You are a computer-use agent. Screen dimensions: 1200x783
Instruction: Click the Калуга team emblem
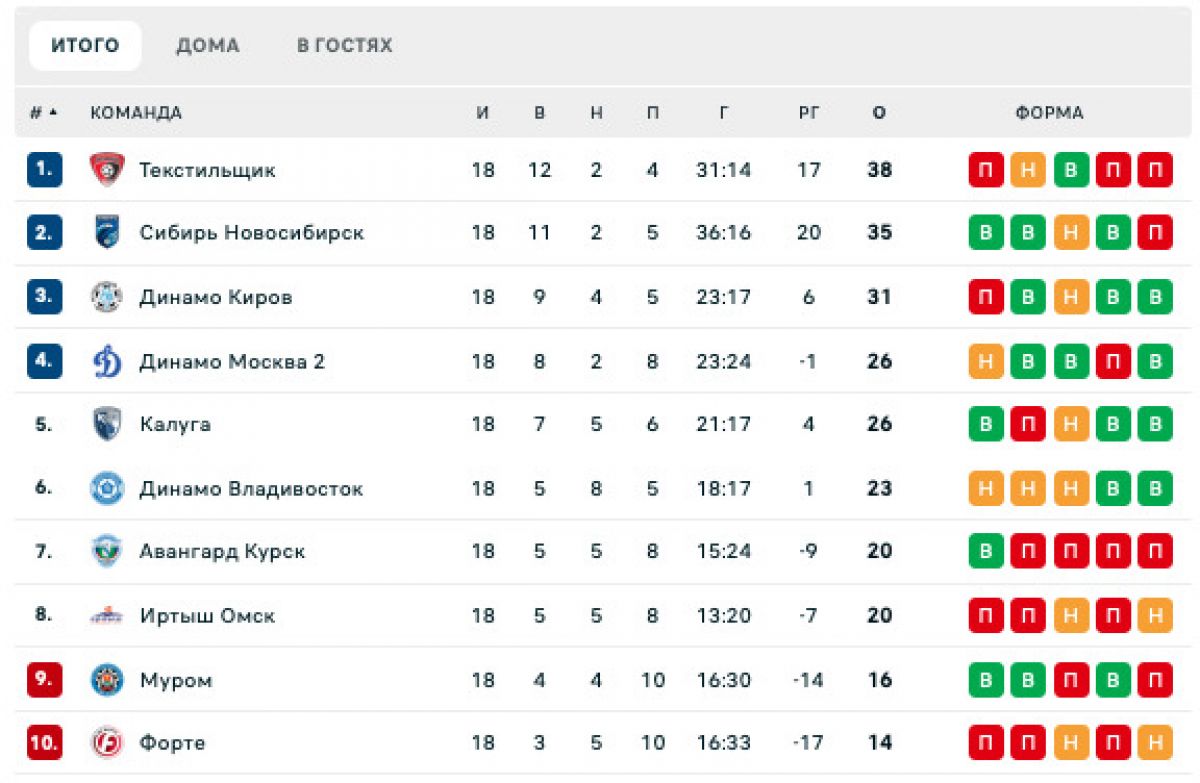click(x=107, y=424)
